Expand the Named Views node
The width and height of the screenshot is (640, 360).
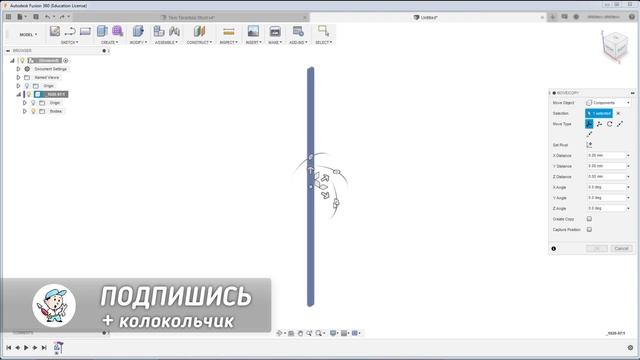click(x=18, y=78)
